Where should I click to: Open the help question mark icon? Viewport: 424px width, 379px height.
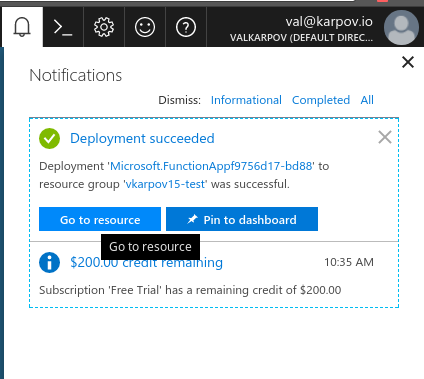click(x=186, y=27)
